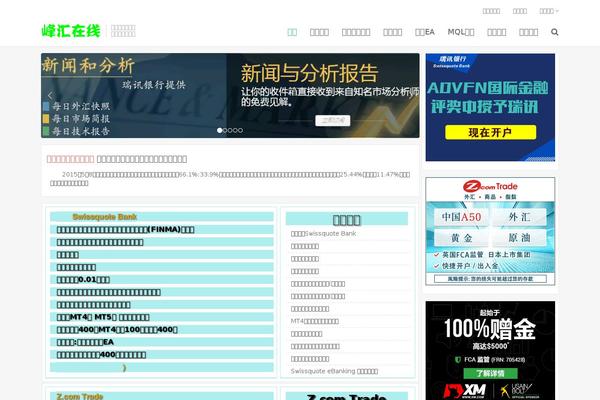Screen dimensions: 600x400
Task: Click the 外汇 tile in Z.com ad
Action: pos(519,217)
